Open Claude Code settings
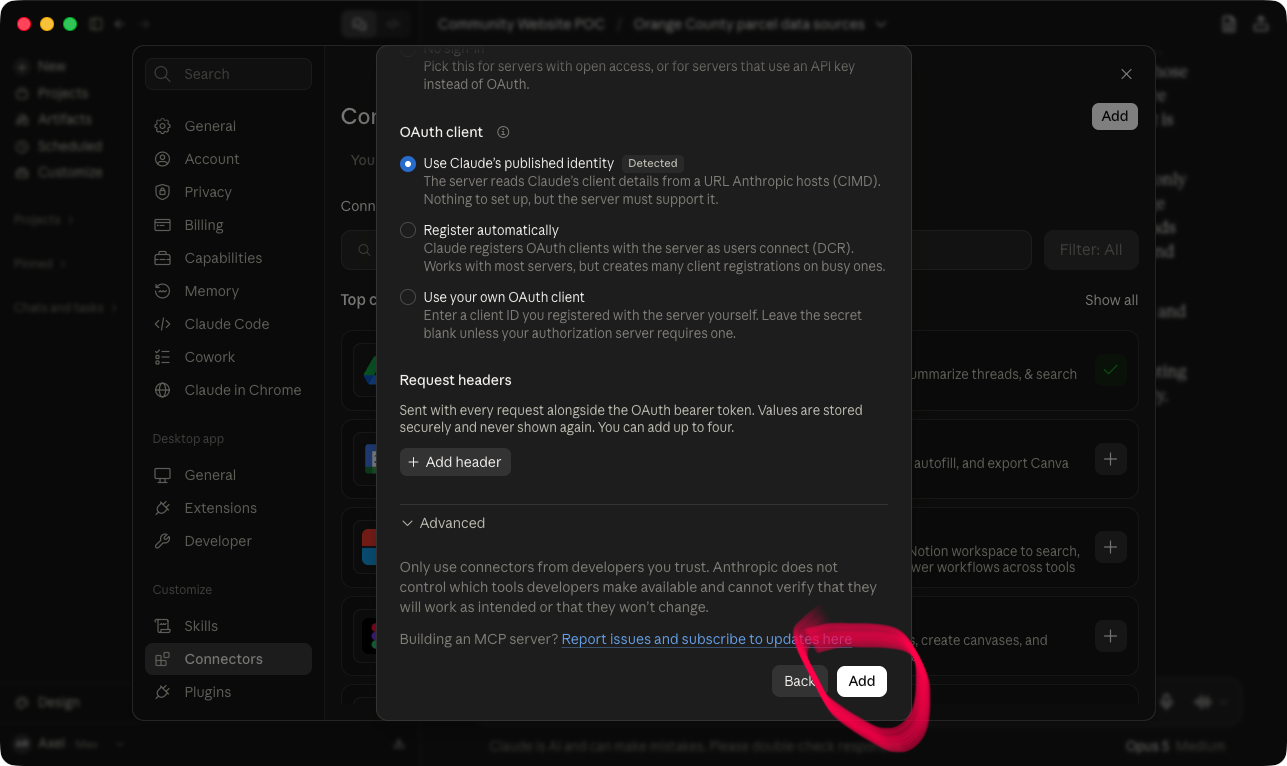Image resolution: width=1287 pixels, height=766 pixels. pos(228,324)
